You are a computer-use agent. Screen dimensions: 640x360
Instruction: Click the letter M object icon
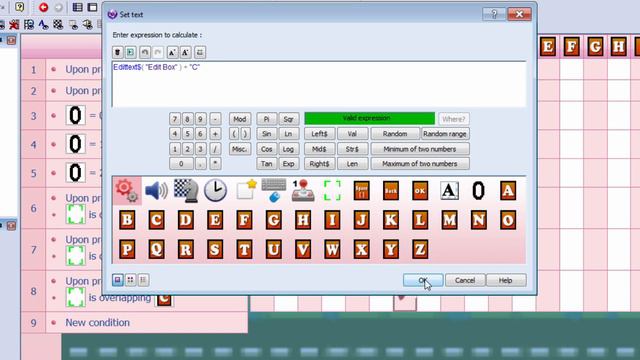[x=449, y=220]
